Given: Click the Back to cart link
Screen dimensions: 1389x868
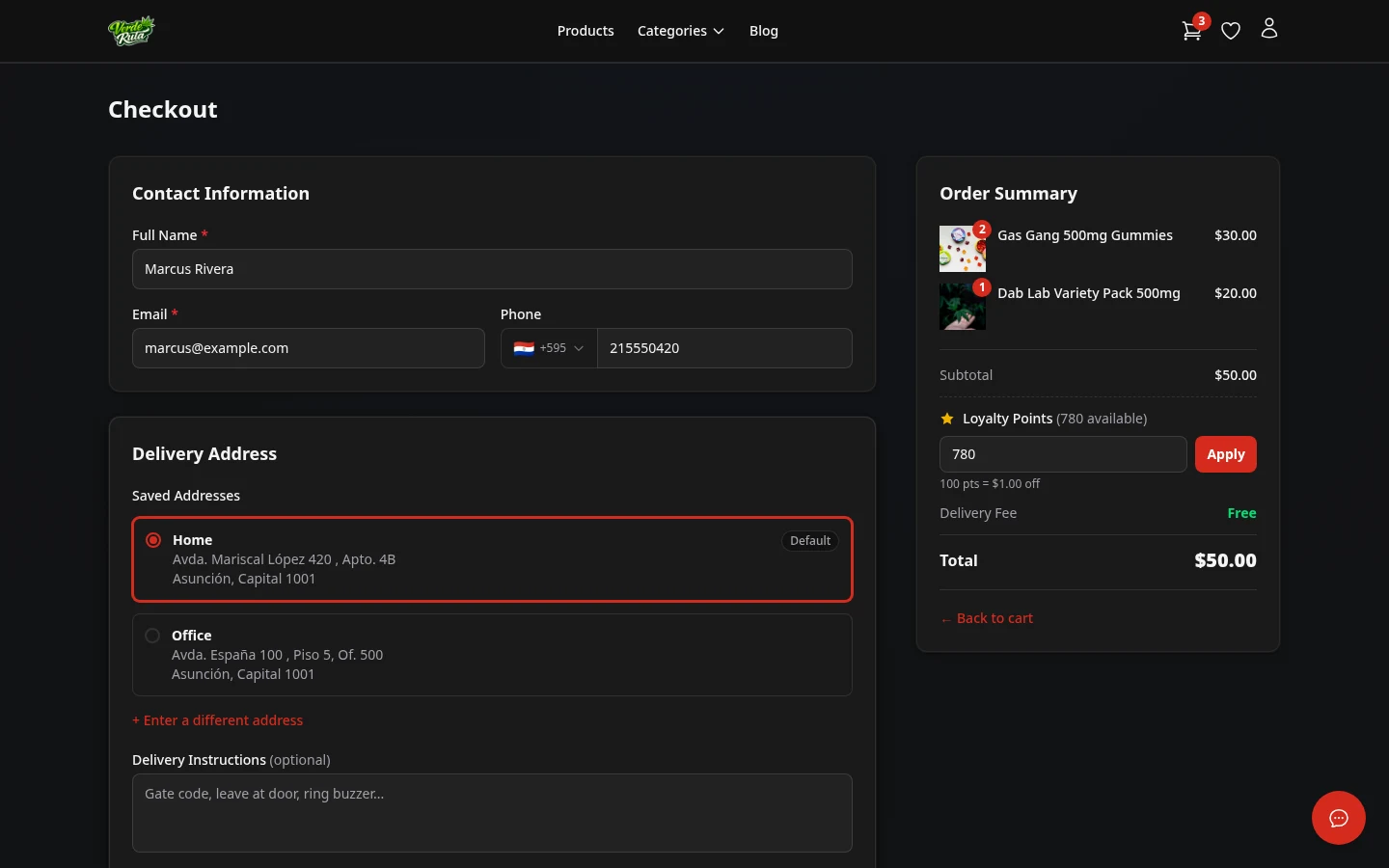Looking at the screenshot, I should coord(986,617).
